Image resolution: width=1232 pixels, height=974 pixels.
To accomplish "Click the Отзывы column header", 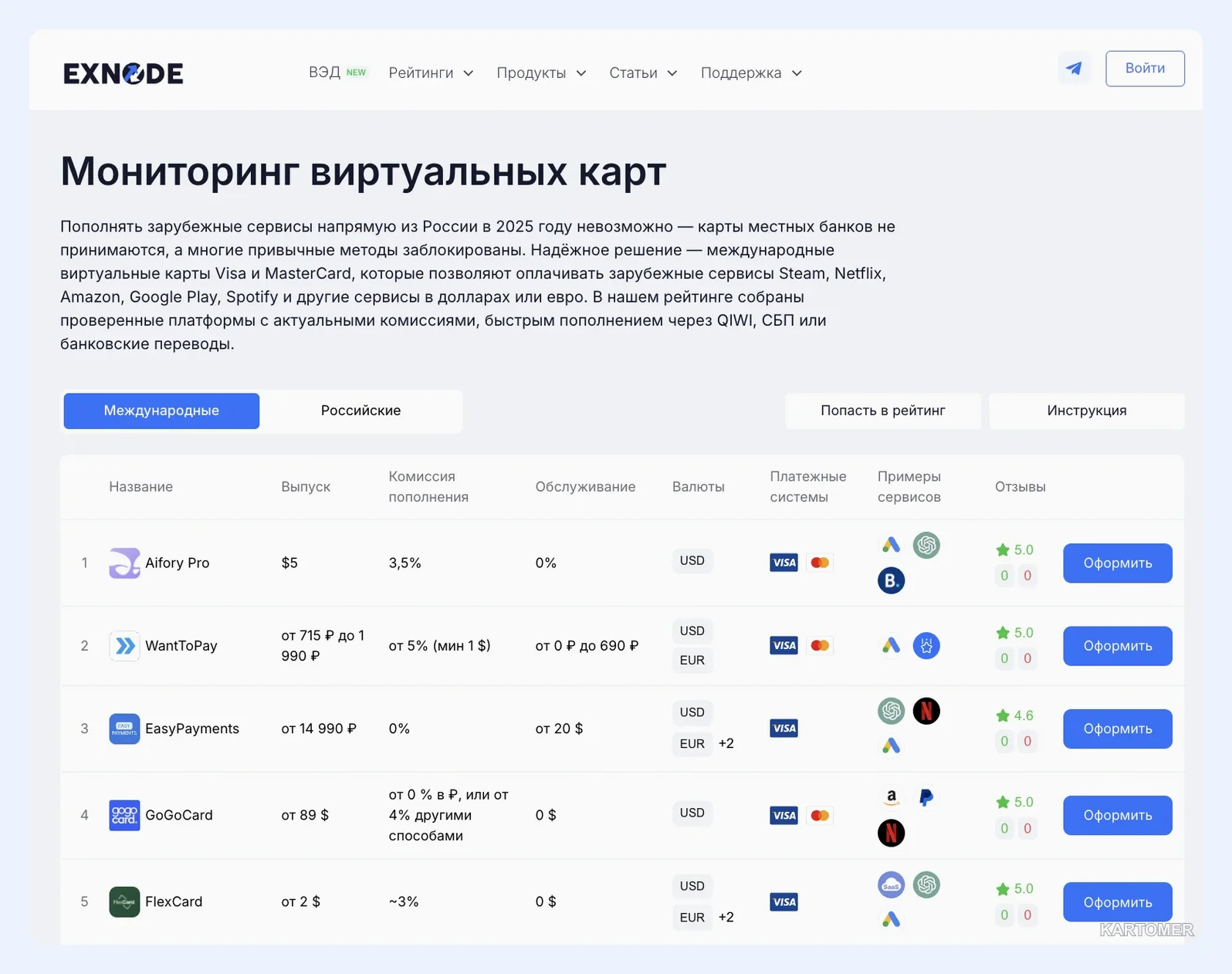I will 1020,487.
